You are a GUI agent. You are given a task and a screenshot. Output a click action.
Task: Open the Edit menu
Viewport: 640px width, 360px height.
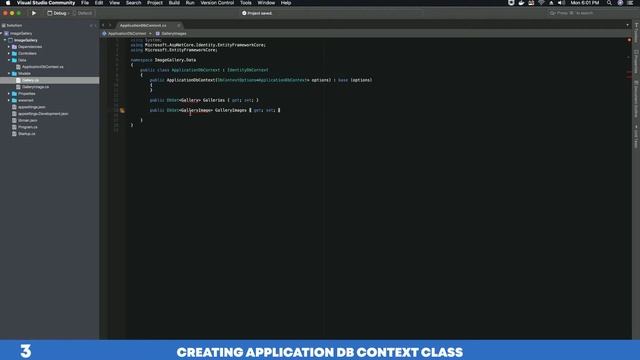click(99, 3)
